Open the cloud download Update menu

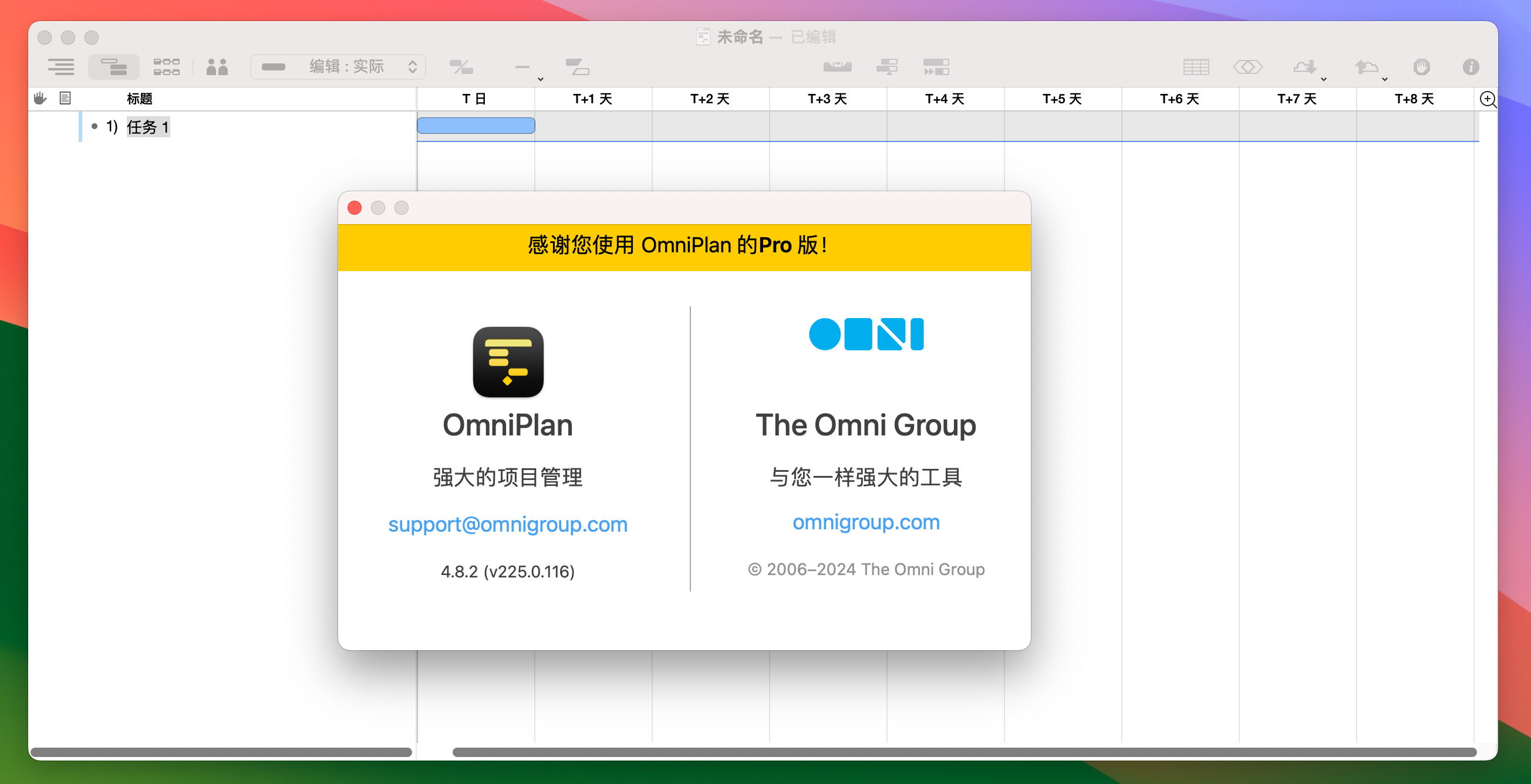(x=1309, y=67)
